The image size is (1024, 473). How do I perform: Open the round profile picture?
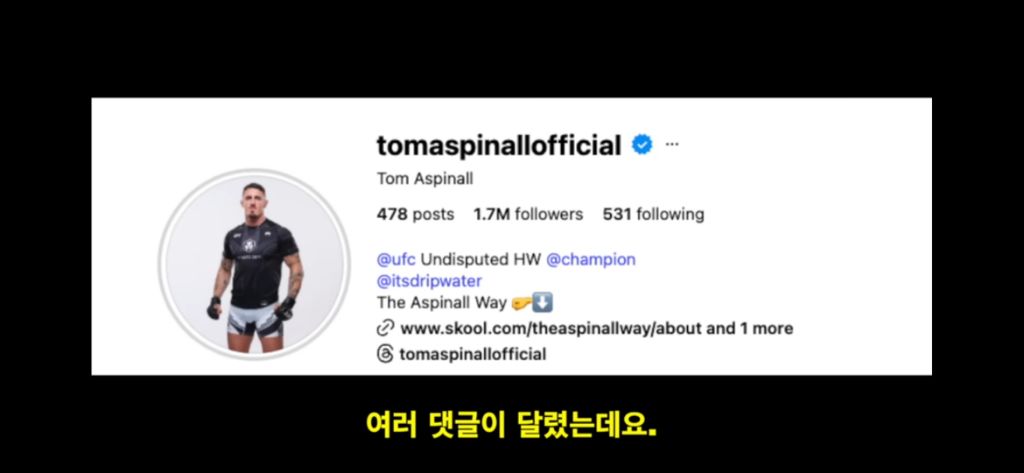pyautogui.click(x=255, y=263)
